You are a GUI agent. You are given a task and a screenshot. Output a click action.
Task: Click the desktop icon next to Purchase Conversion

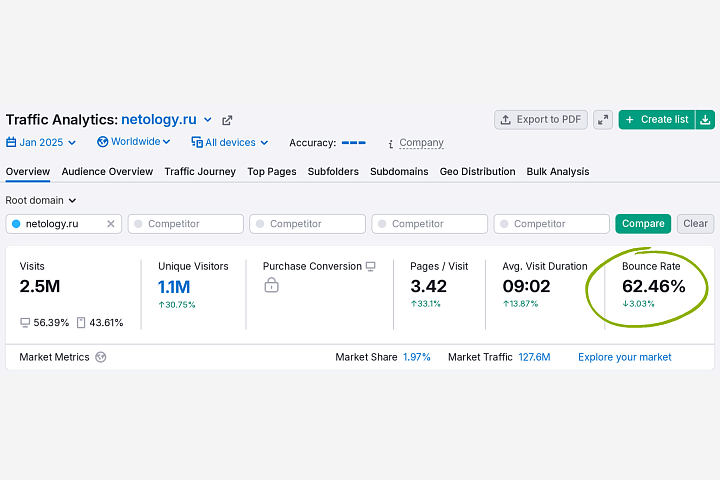click(371, 266)
